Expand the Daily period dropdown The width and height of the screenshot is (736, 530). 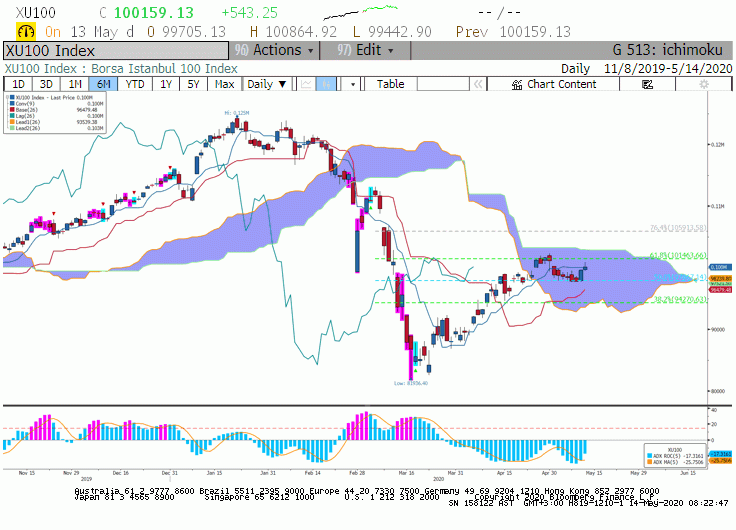click(267, 84)
